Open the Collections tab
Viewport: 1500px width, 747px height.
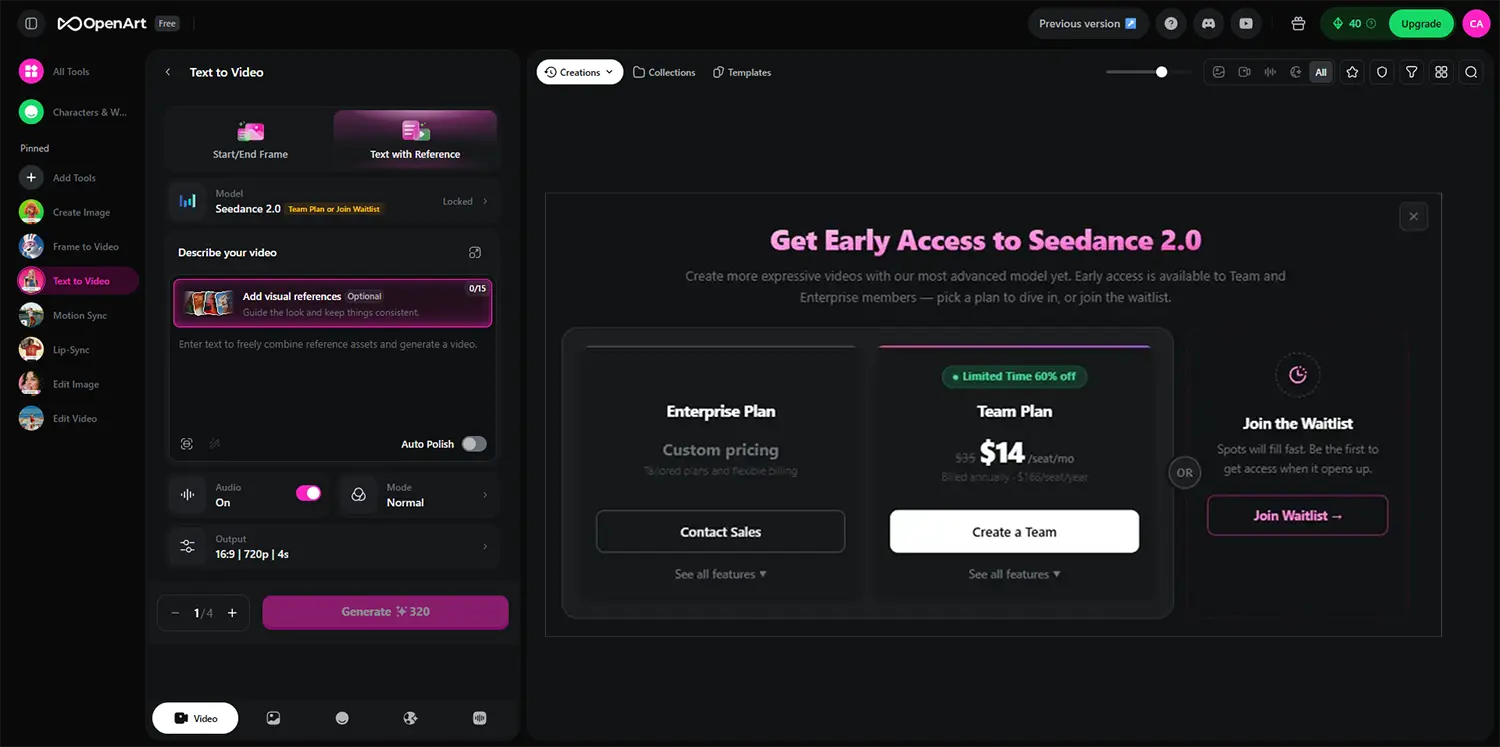pos(664,72)
